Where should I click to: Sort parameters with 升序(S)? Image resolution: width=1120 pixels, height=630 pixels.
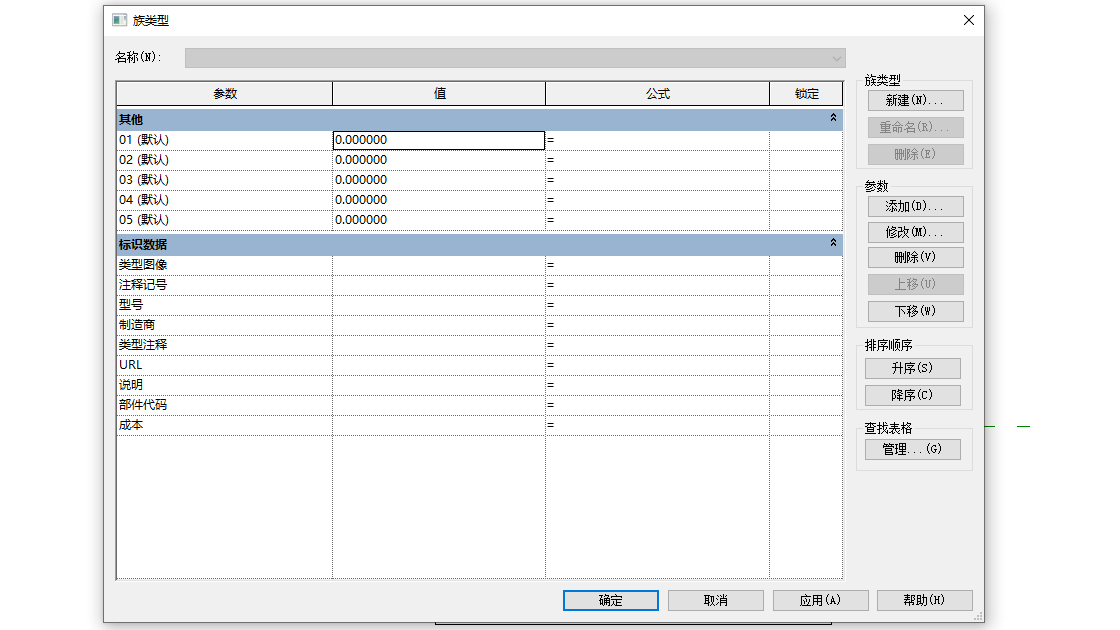(913, 369)
